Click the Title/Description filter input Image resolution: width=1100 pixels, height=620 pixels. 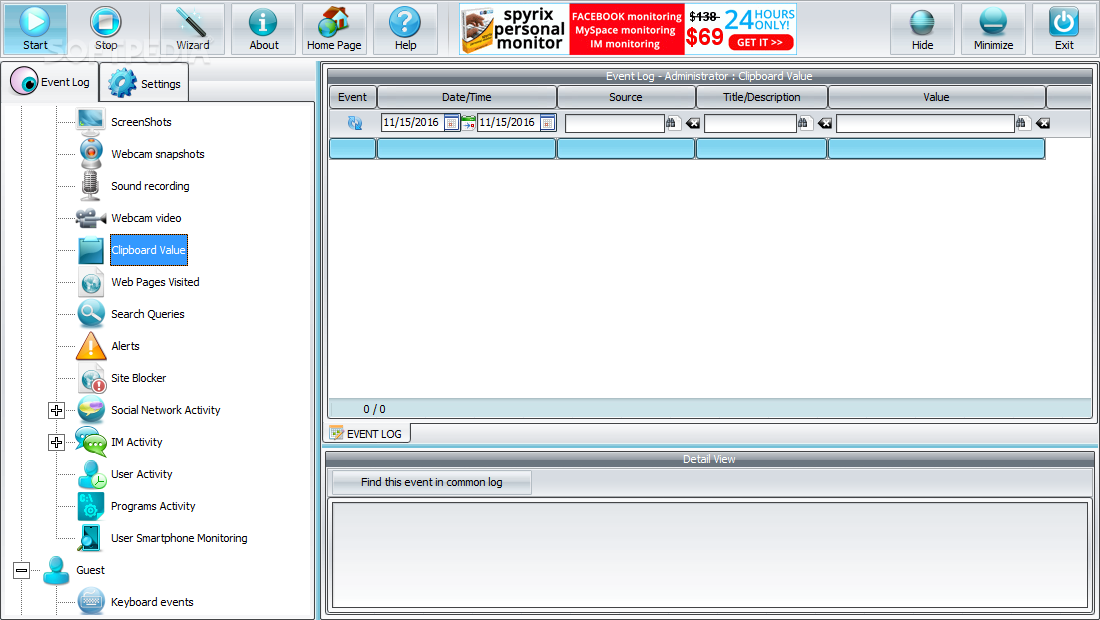[x=750, y=123]
